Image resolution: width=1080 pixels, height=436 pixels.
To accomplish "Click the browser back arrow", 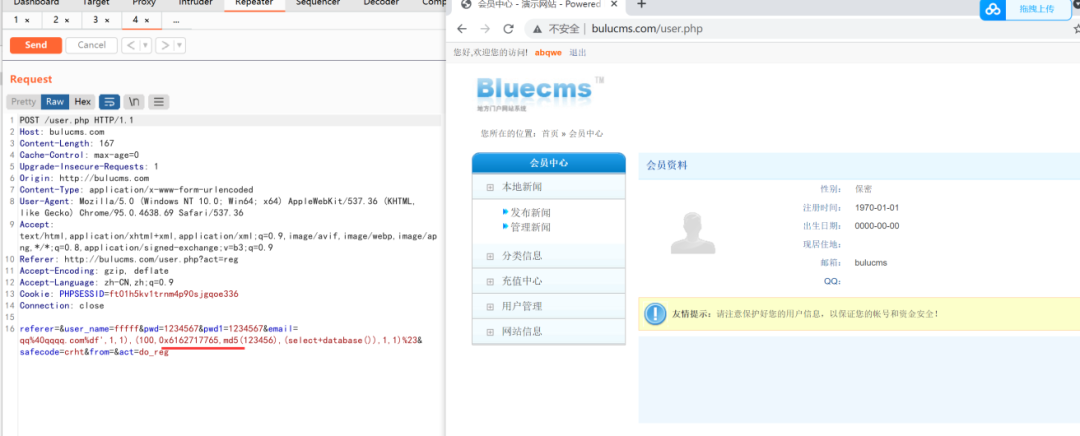I will [461, 29].
